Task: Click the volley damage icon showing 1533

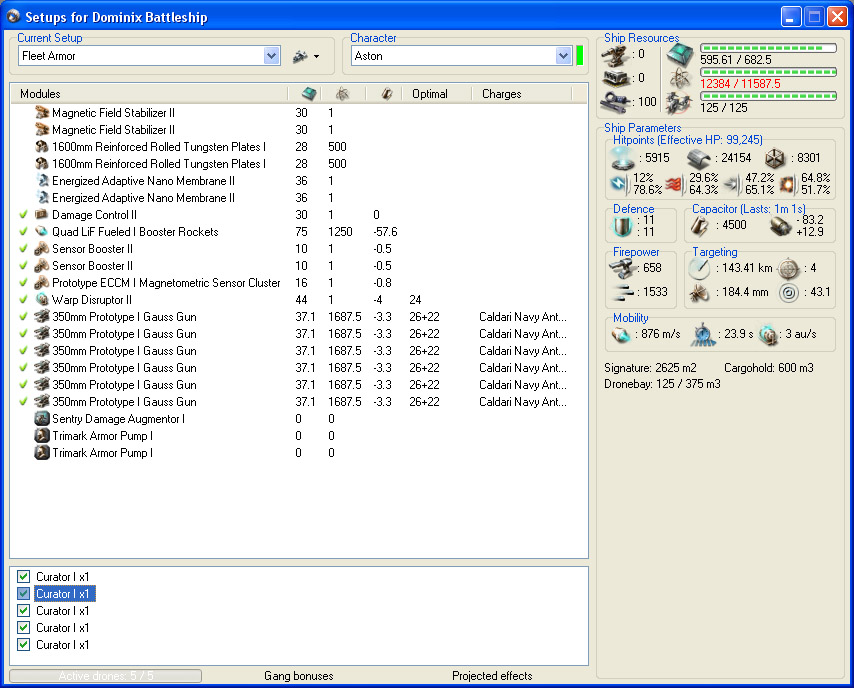Action: click(x=623, y=293)
